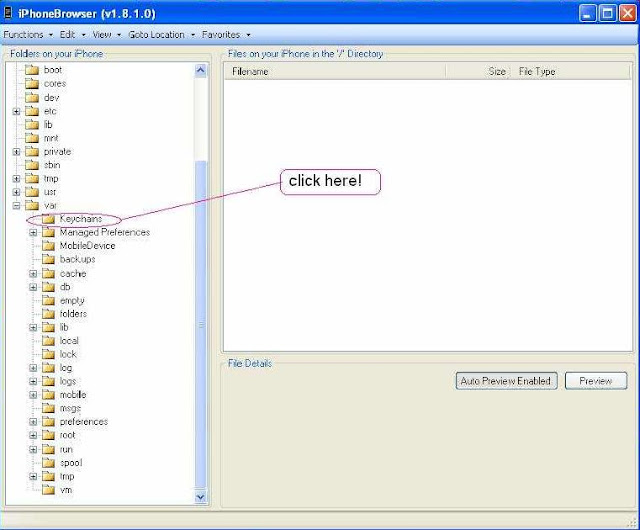The width and height of the screenshot is (640, 530).
Task: Expand the logs folder node
Action: coord(33,381)
